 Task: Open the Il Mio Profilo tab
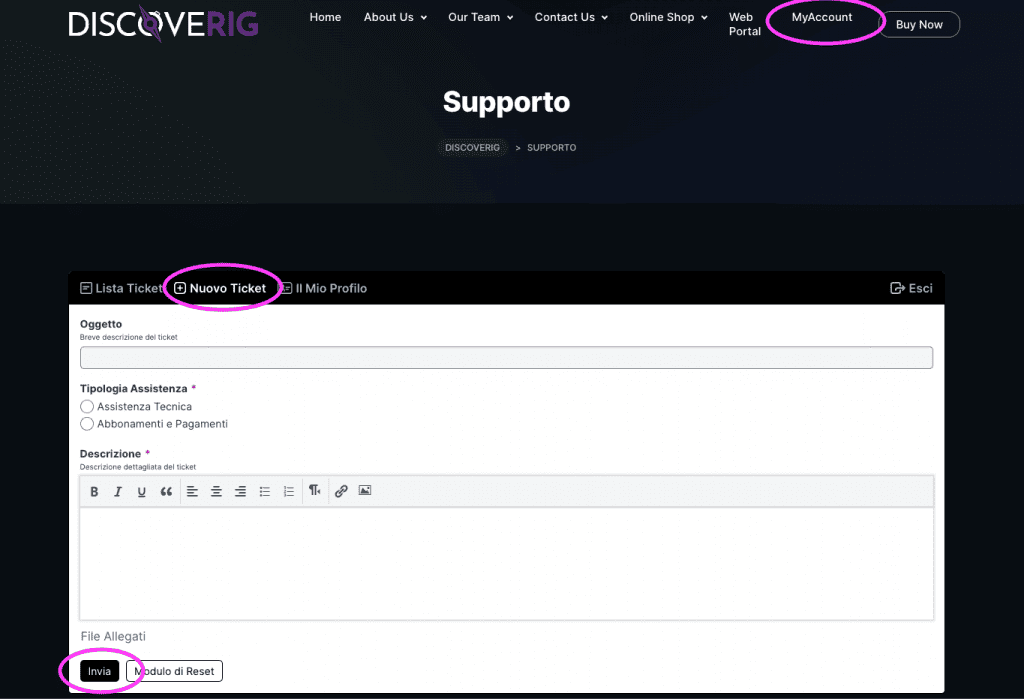click(324, 288)
